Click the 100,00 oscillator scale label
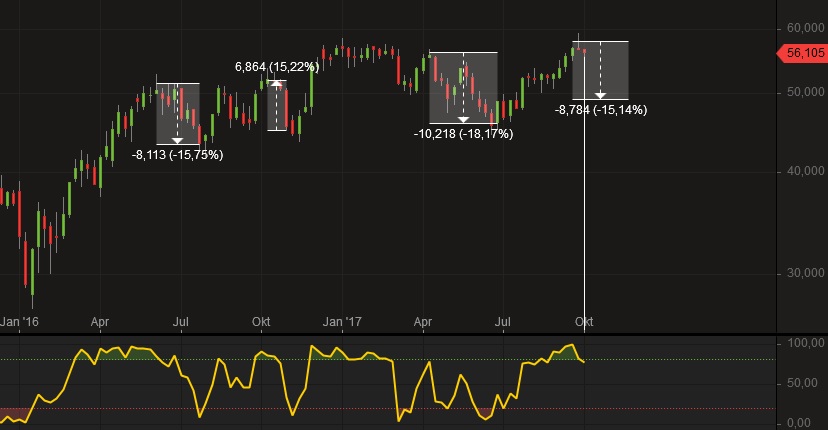The height and width of the screenshot is (430, 828). [805, 343]
